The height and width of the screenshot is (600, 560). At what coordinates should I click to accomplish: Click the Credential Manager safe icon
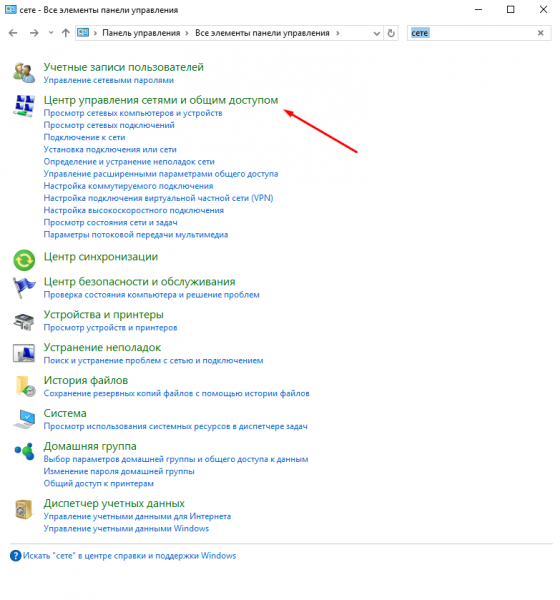point(24,509)
